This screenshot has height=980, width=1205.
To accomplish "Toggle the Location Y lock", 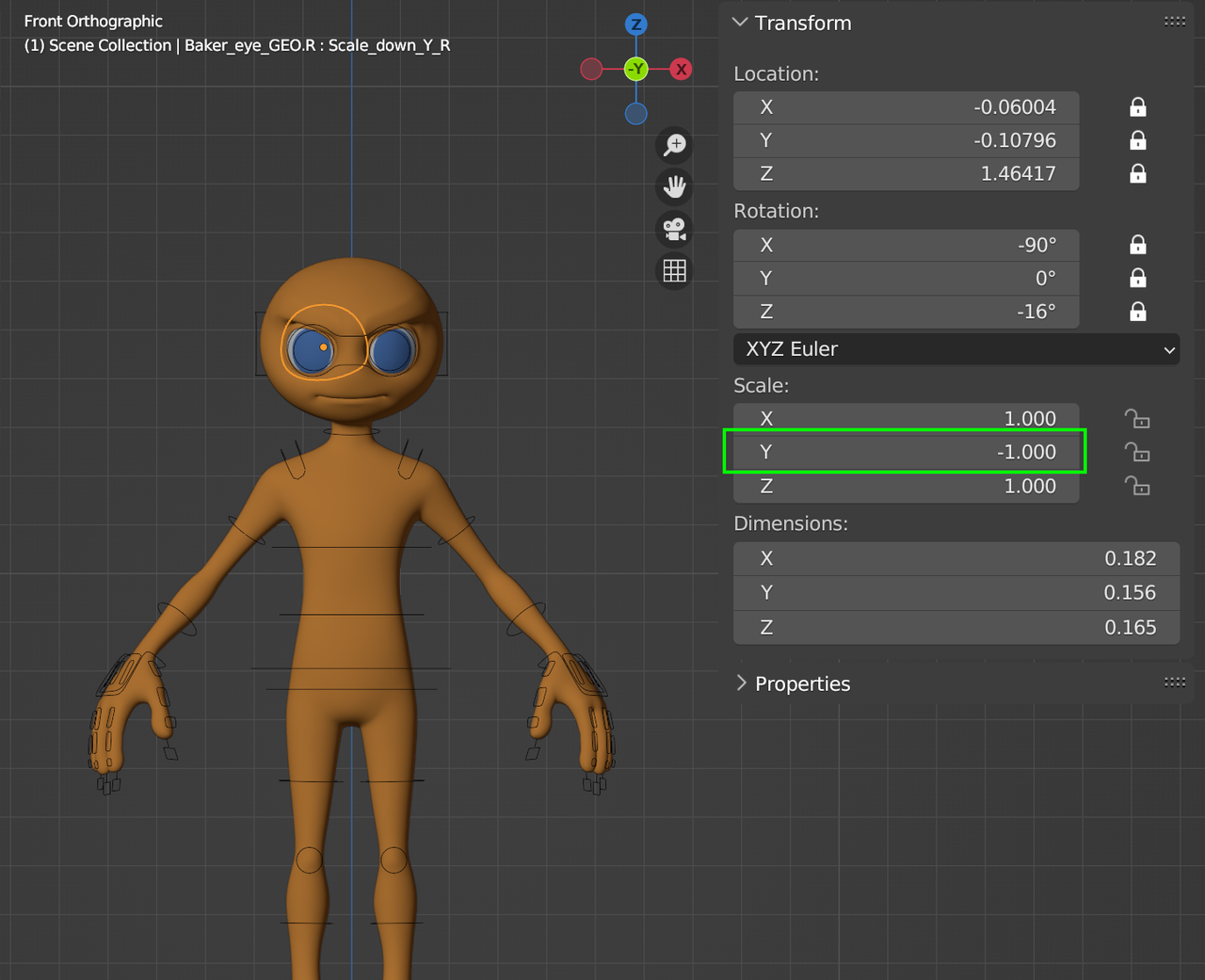I will [x=1137, y=140].
